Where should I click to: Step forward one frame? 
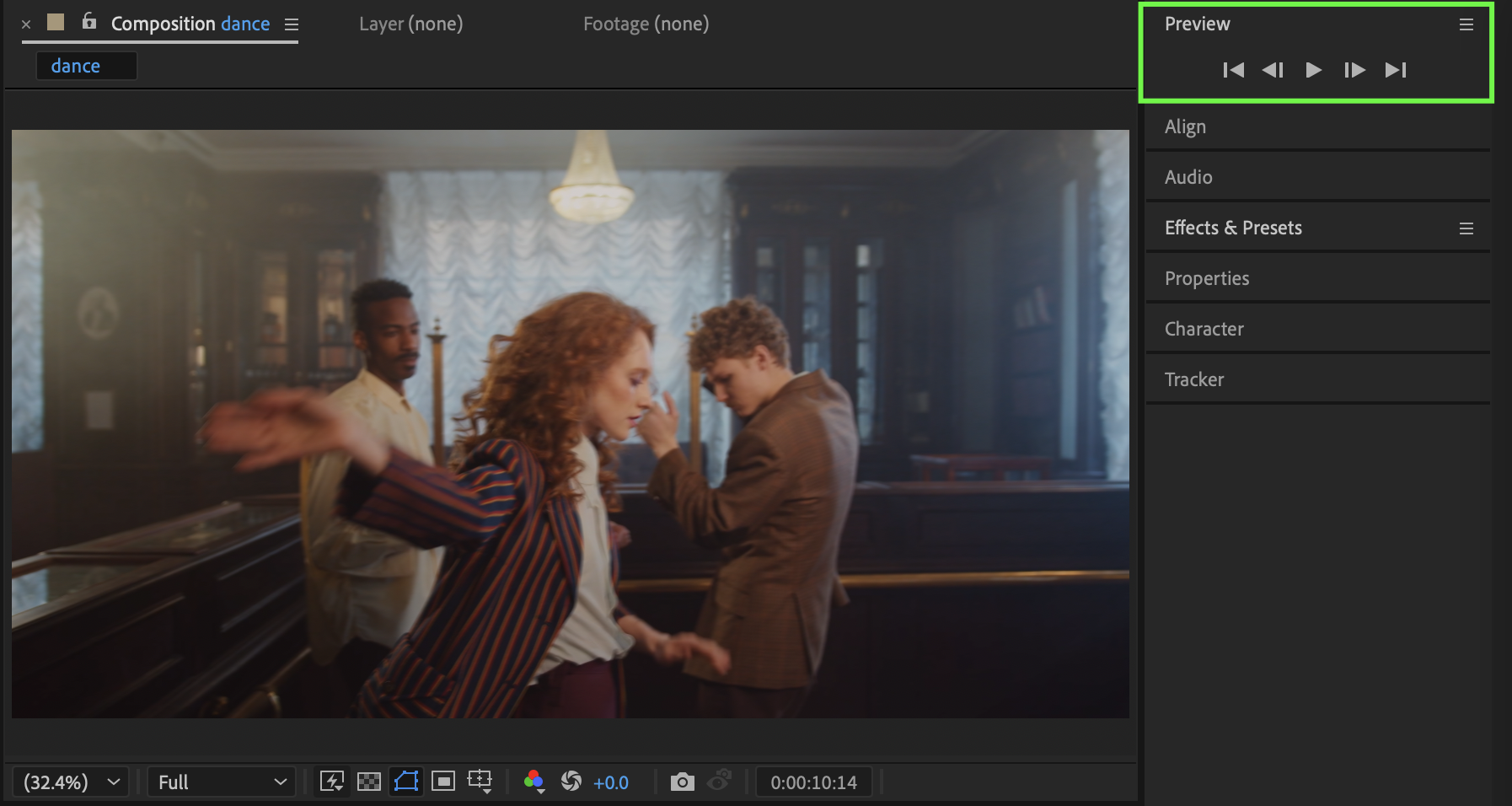click(1354, 70)
